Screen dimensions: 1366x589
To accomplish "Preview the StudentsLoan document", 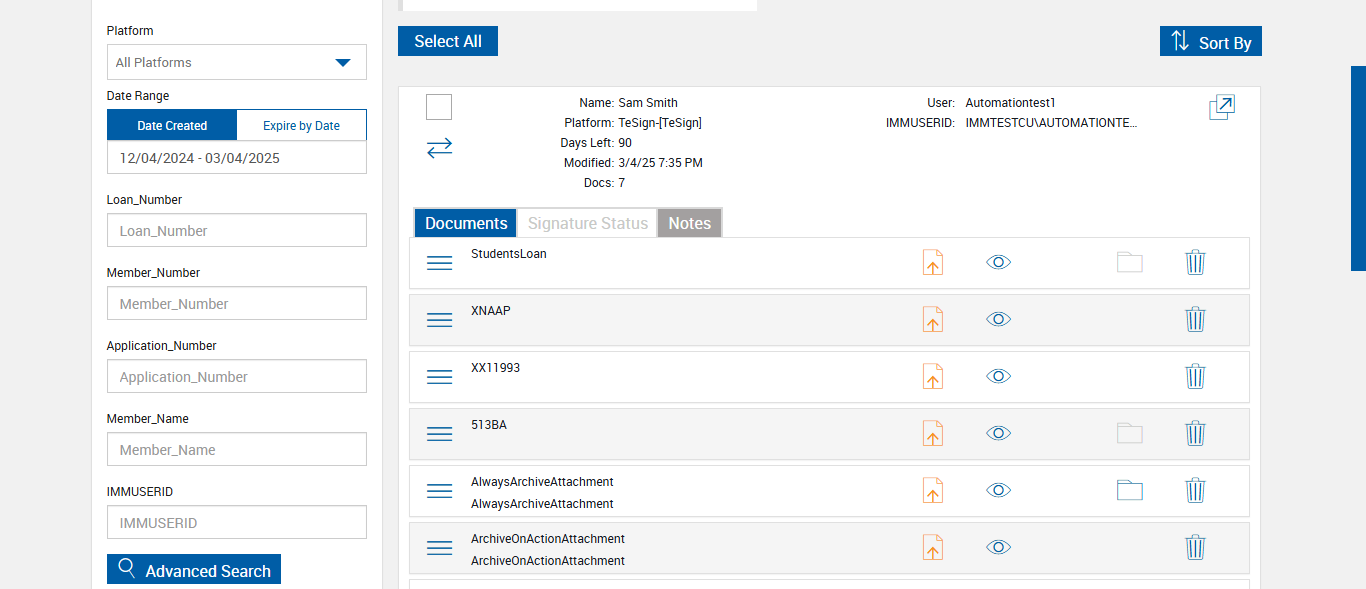I will pos(998,262).
